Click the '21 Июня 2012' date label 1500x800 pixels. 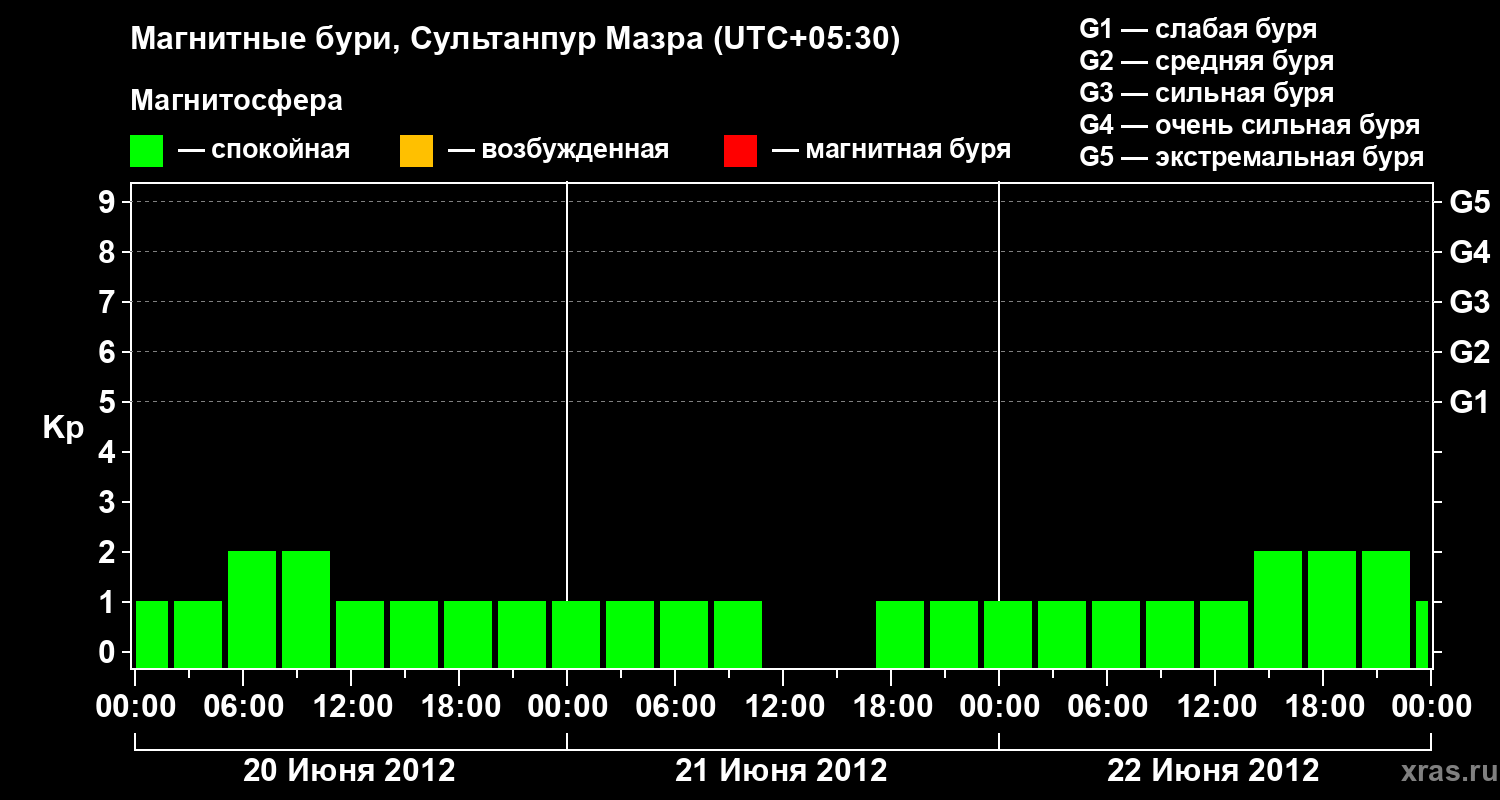[781, 771]
